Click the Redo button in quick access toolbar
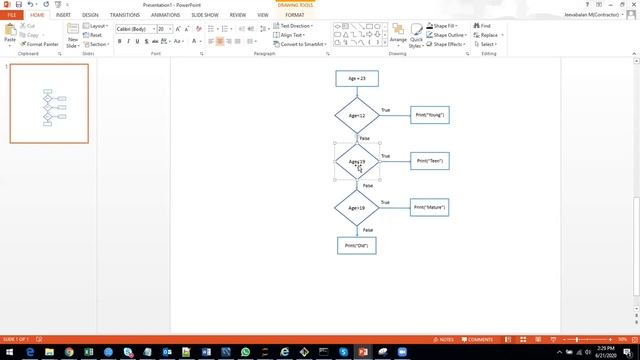 click(46, 4)
